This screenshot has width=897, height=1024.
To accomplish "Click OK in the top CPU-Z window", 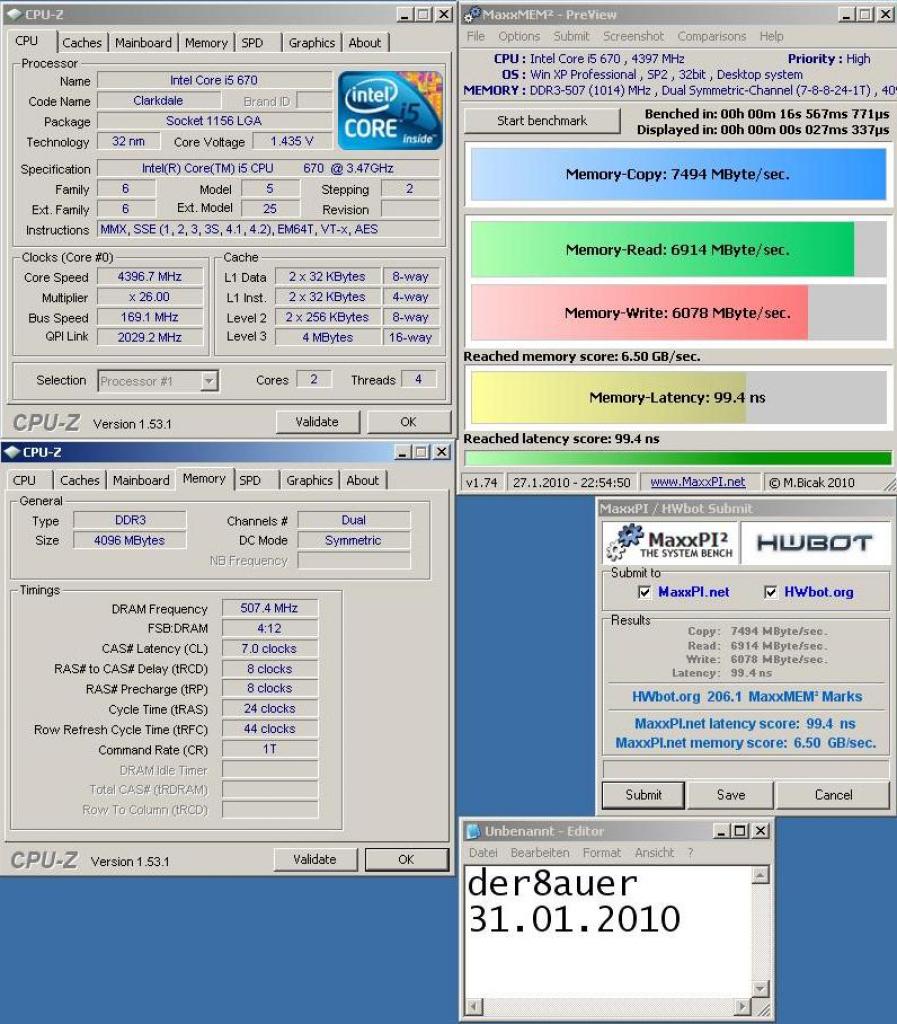I will click(408, 422).
